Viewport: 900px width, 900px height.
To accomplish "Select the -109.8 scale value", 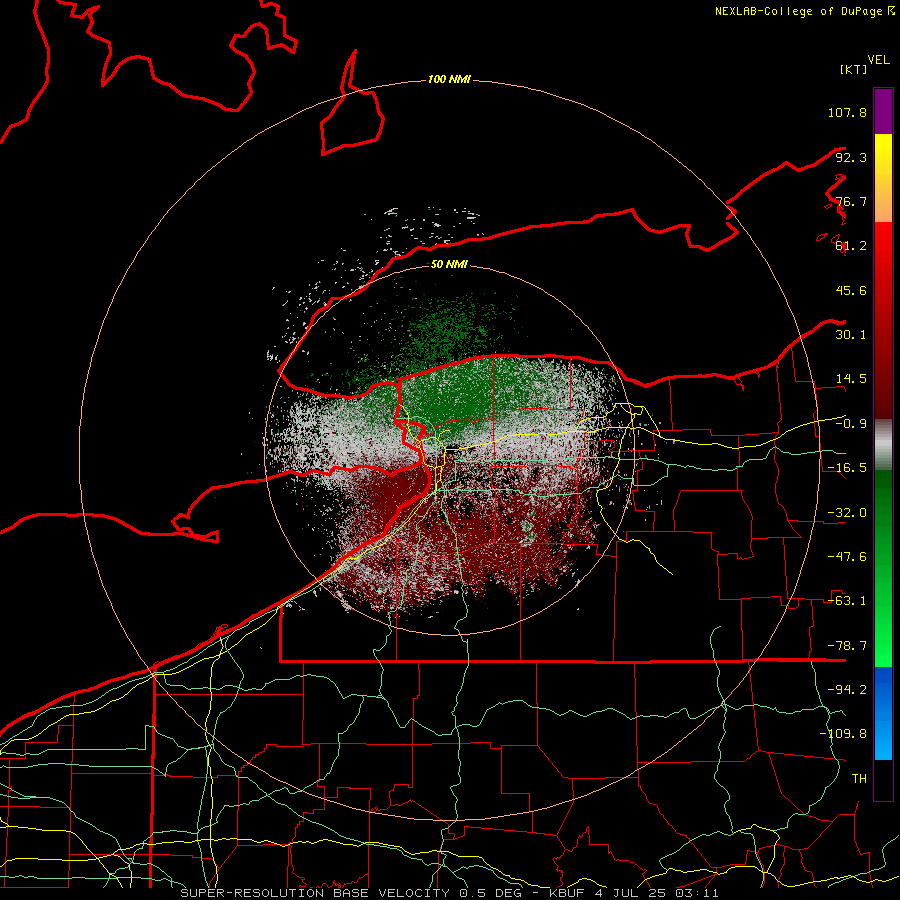I will pyautogui.click(x=843, y=734).
